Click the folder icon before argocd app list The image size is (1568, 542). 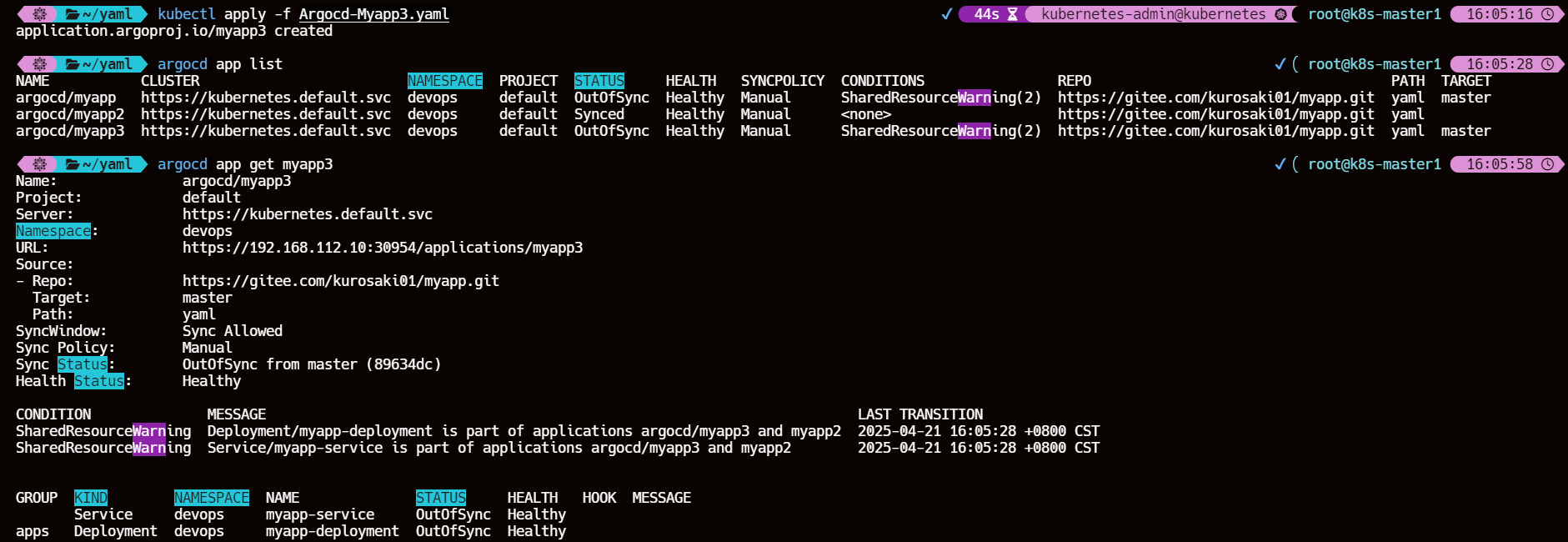coord(73,64)
